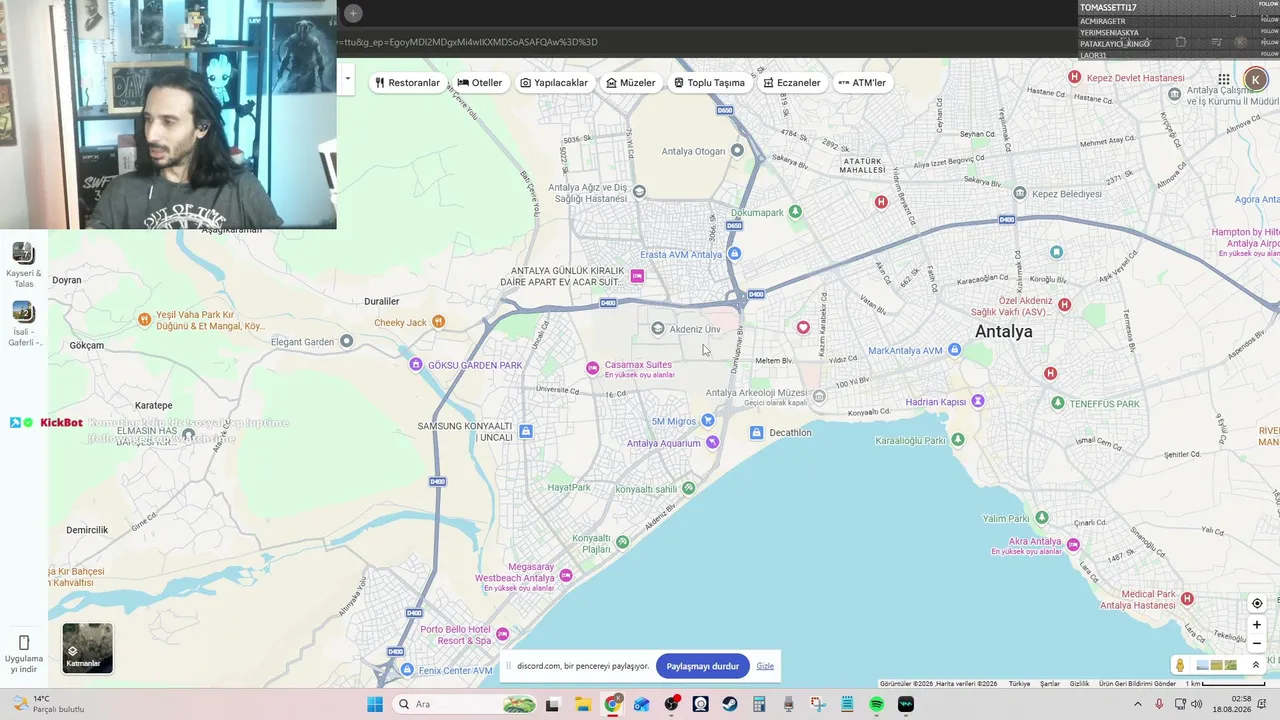Click the browser address bar URL

[x=467, y=42]
